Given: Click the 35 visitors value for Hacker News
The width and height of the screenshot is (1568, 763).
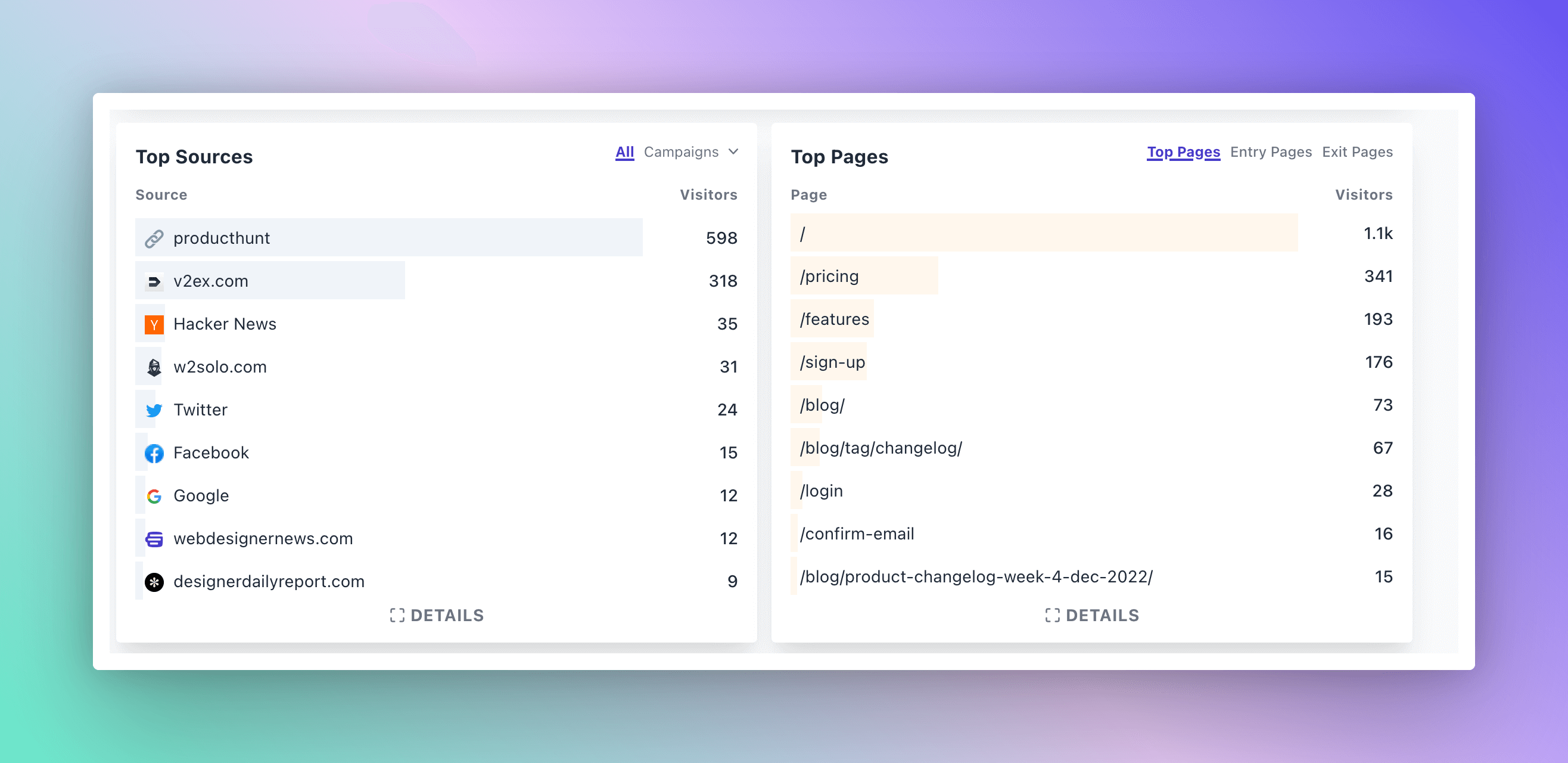Looking at the screenshot, I should point(727,324).
